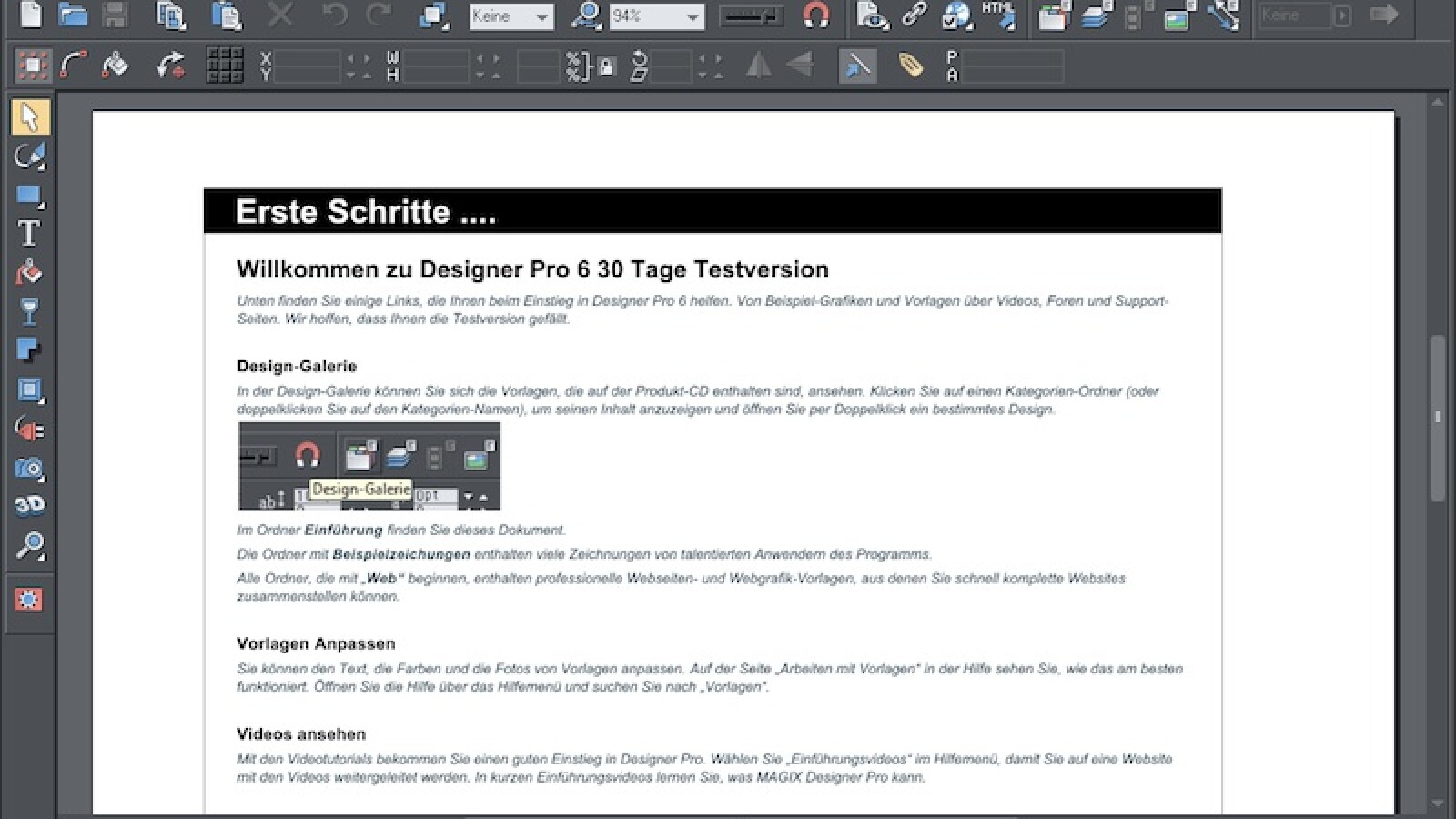Toggle the lock aspect ratio padlock

(x=607, y=66)
